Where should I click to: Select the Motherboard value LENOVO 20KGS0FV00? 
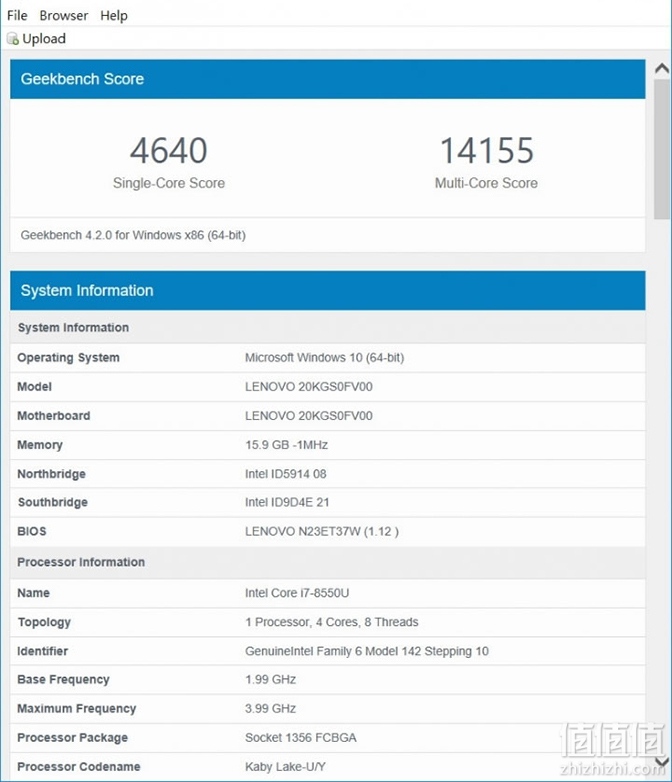[309, 416]
